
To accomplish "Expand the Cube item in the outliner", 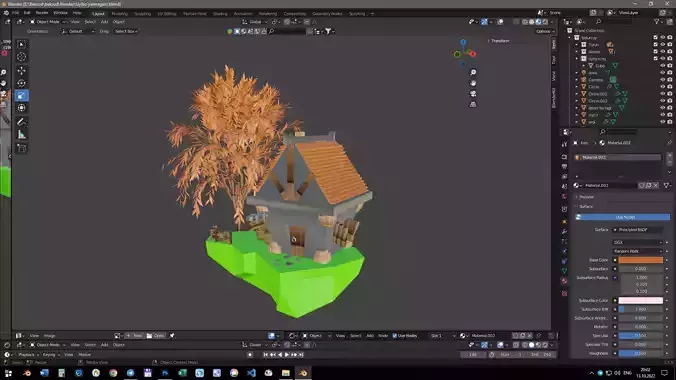I will tap(584, 66).
